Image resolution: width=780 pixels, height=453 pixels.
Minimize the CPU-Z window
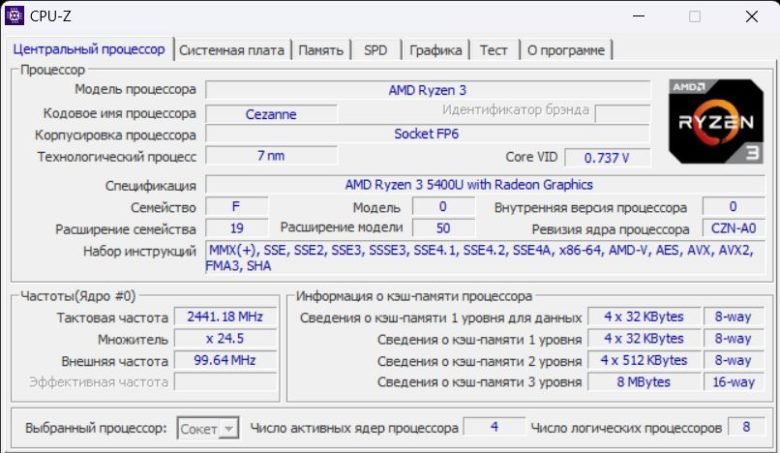click(x=639, y=16)
